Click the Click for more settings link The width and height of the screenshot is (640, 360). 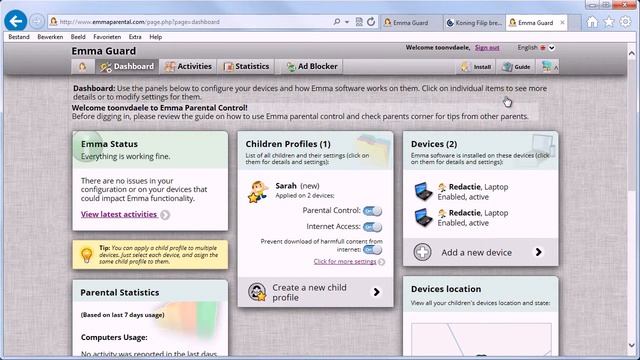click(x=345, y=262)
